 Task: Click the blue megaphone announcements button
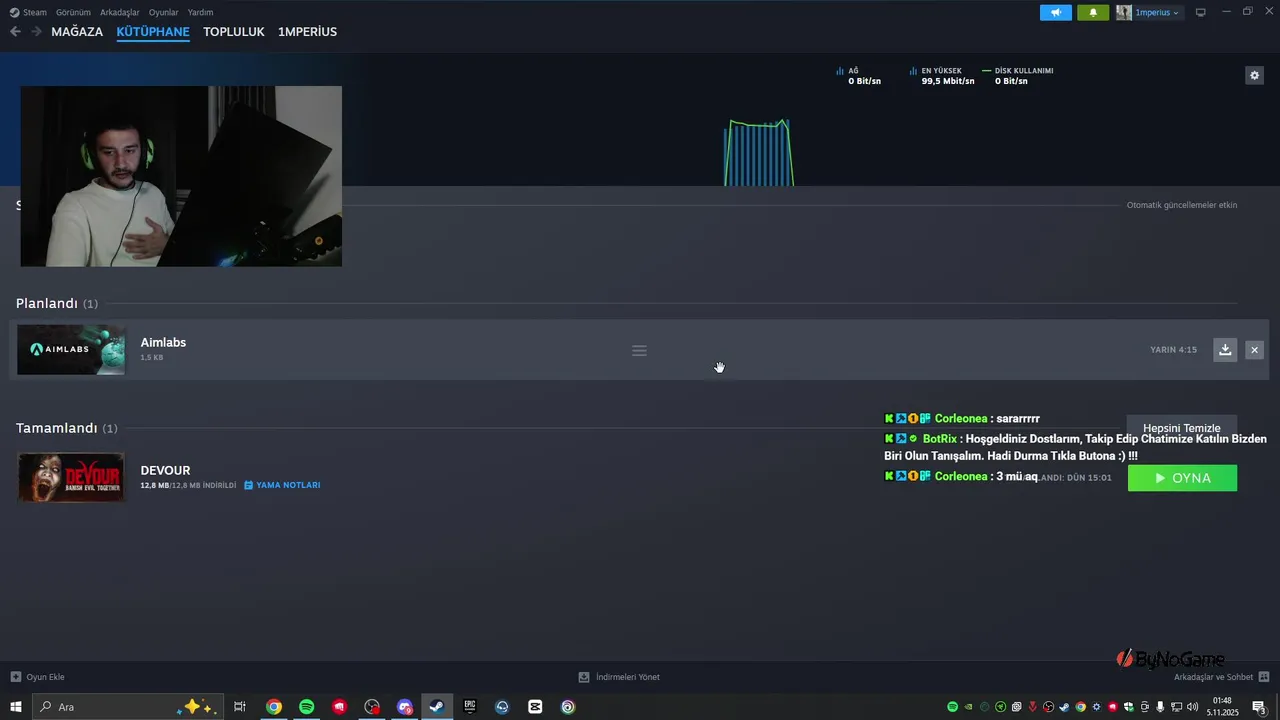pyautogui.click(x=1055, y=13)
